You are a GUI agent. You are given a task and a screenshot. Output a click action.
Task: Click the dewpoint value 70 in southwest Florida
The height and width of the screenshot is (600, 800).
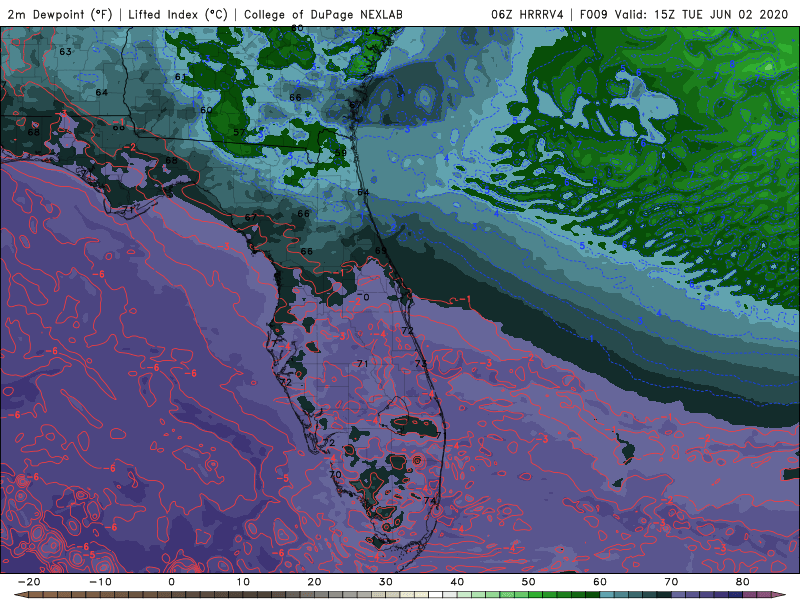[x=335, y=474]
